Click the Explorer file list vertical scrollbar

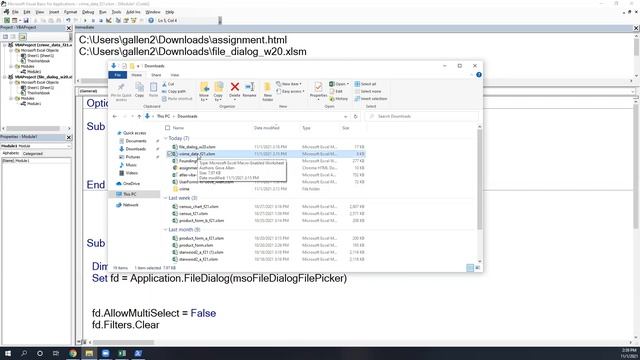point(480,180)
